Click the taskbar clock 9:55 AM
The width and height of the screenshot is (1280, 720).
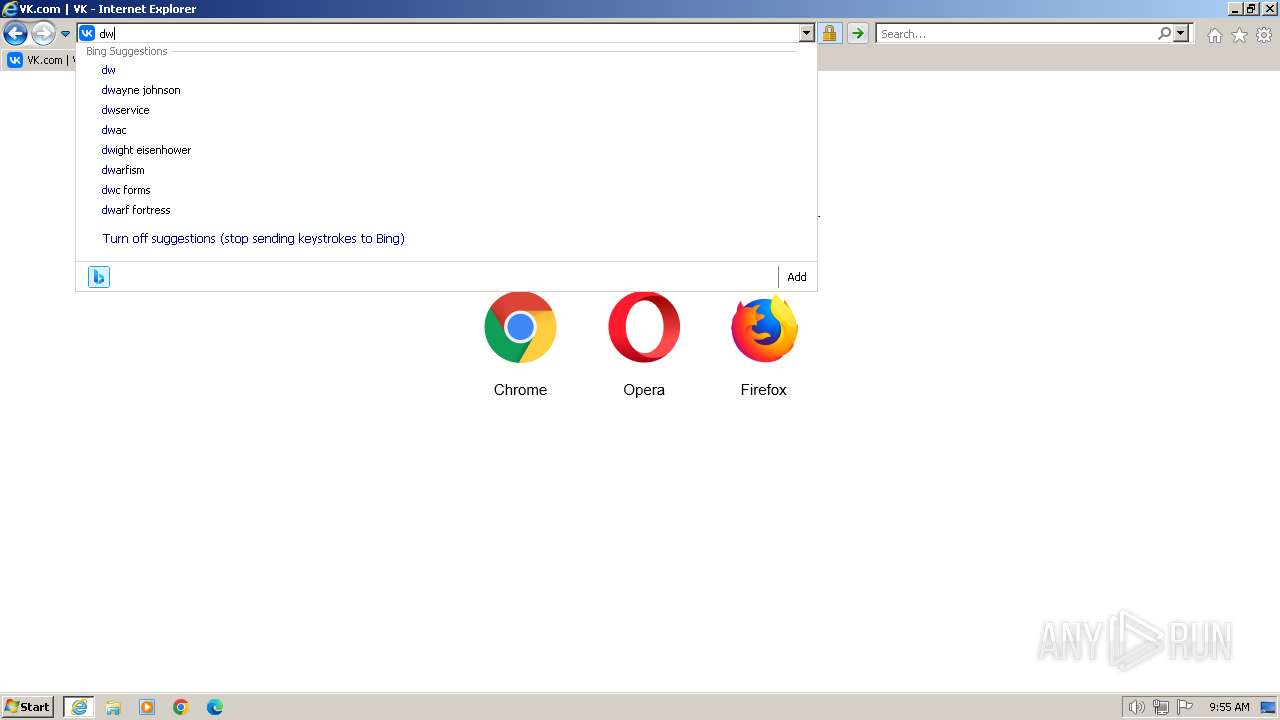click(1229, 707)
